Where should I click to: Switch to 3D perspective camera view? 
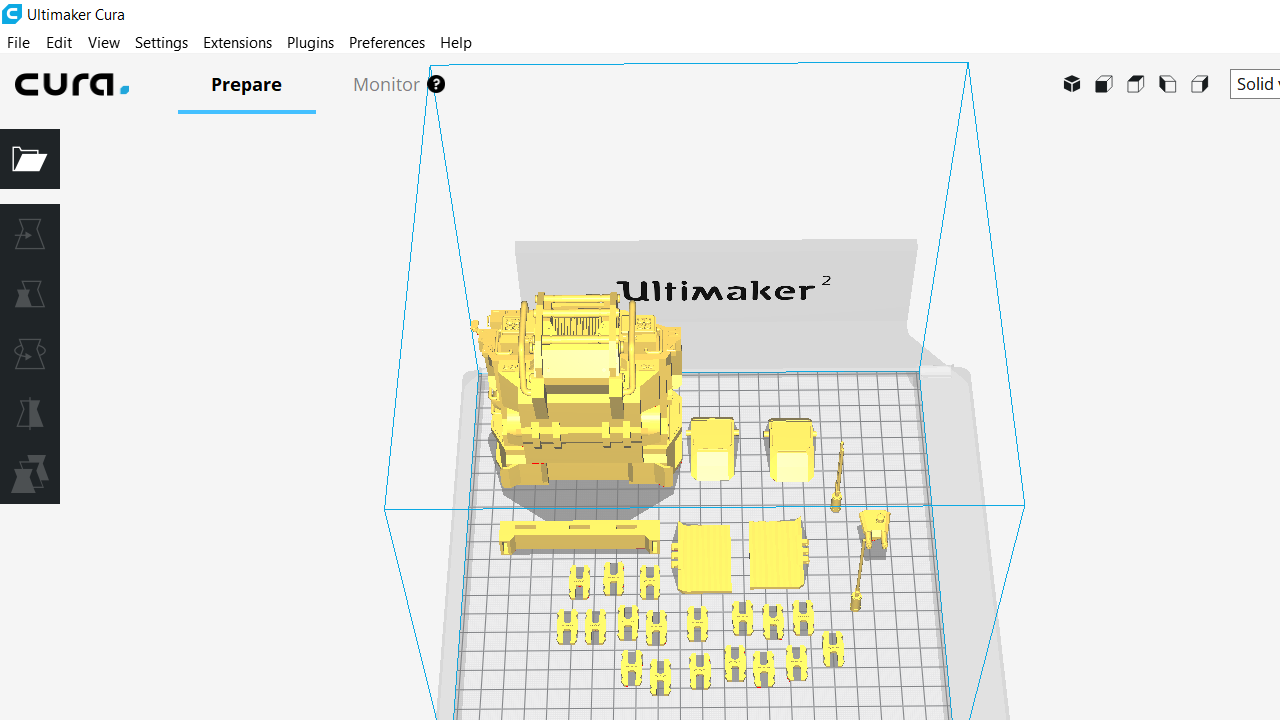click(1072, 84)
